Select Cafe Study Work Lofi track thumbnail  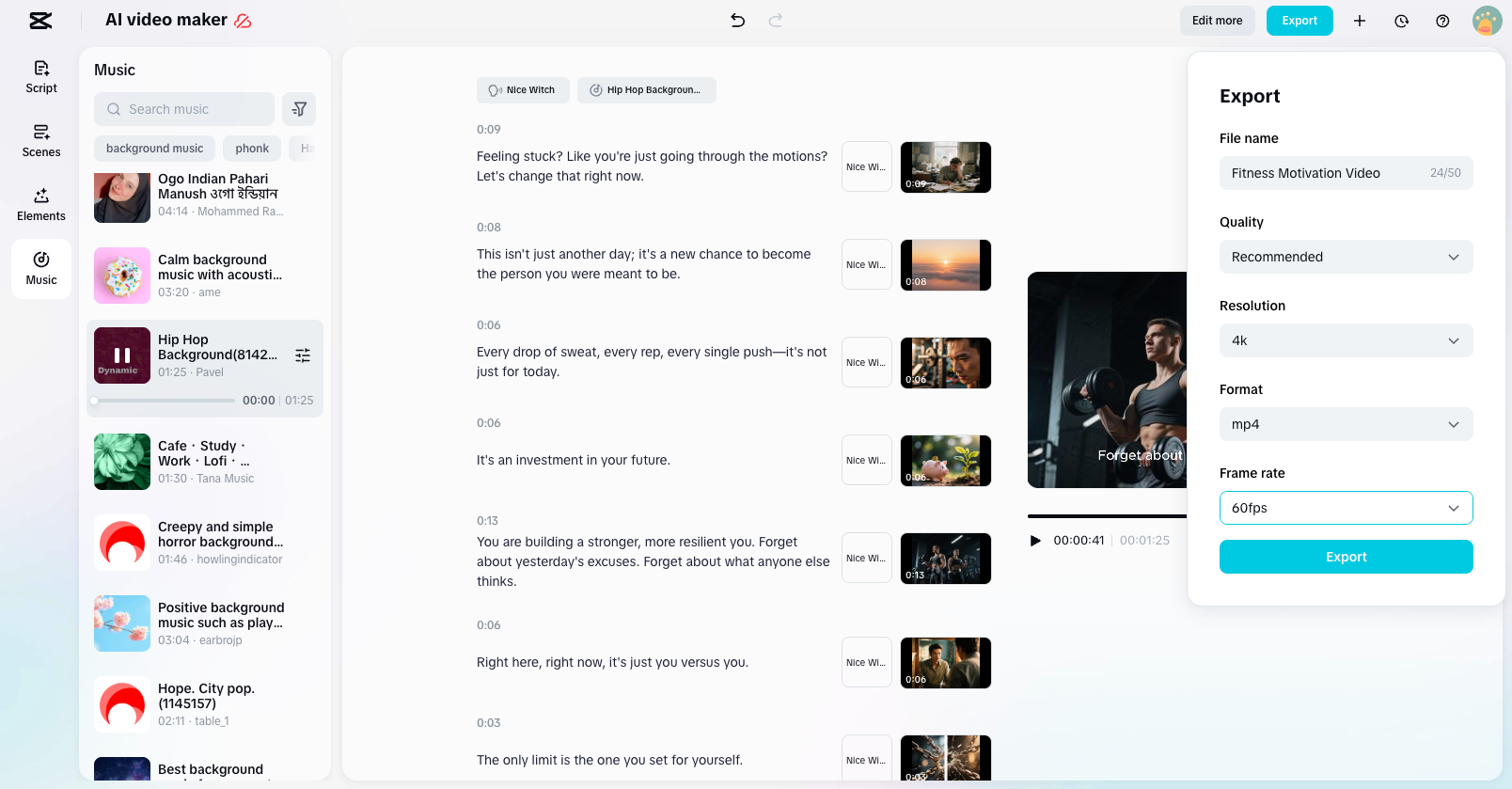122,462
